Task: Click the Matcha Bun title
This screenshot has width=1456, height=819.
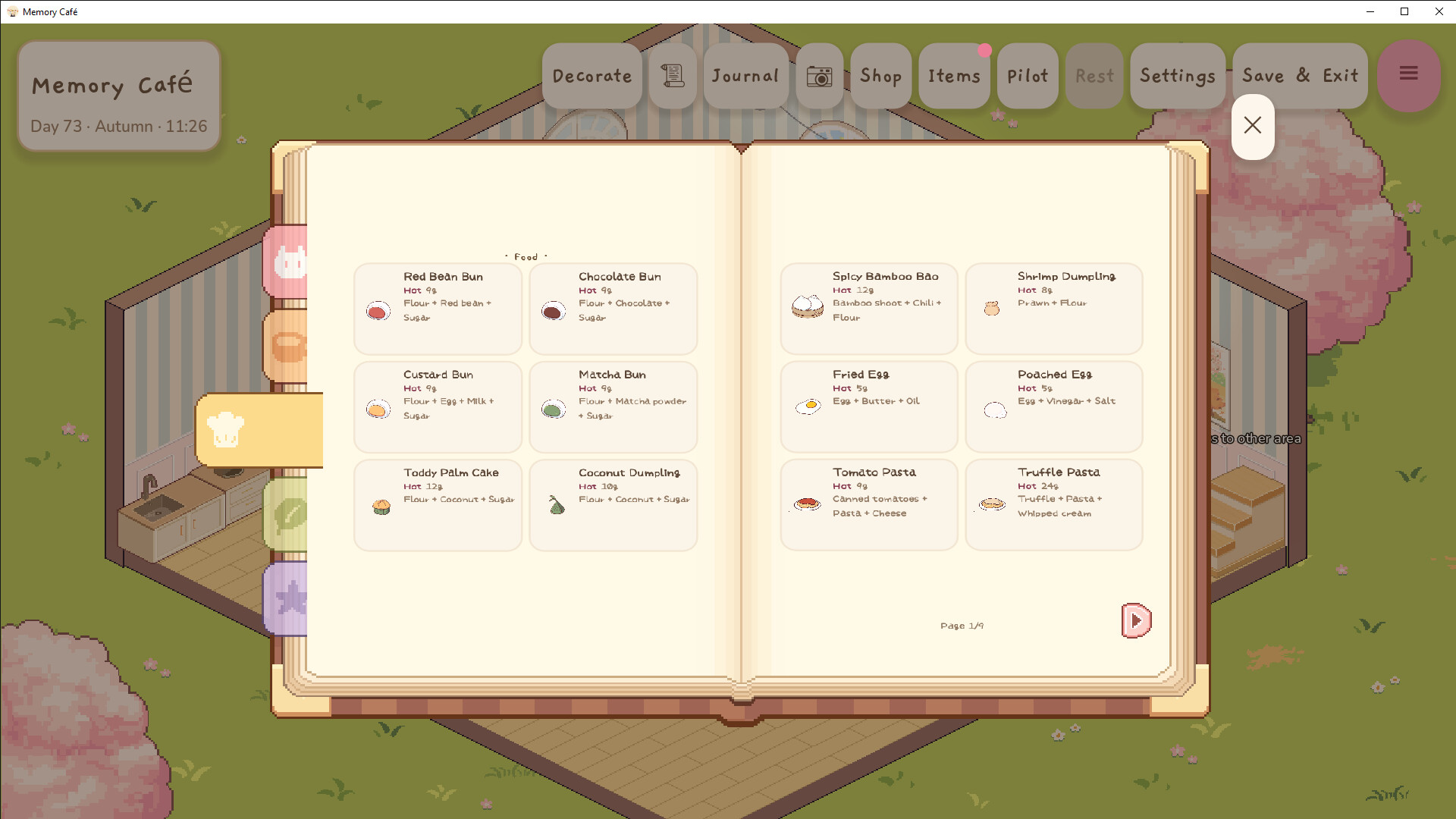Action: click(x=612, y=375)
